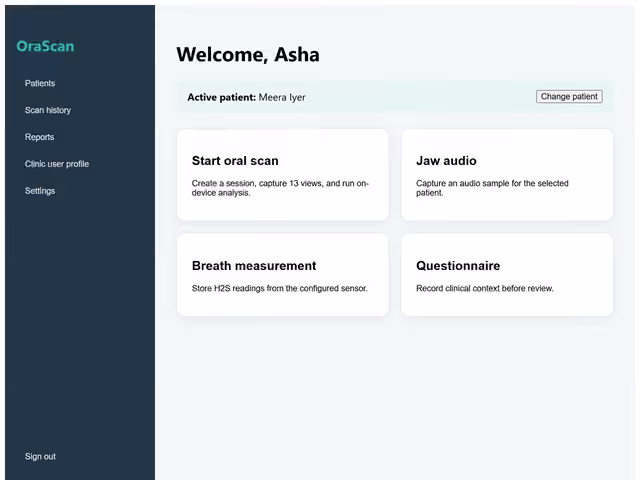640x480 pixels.
Task: Open the Jaw audio card
Action: 507,175
